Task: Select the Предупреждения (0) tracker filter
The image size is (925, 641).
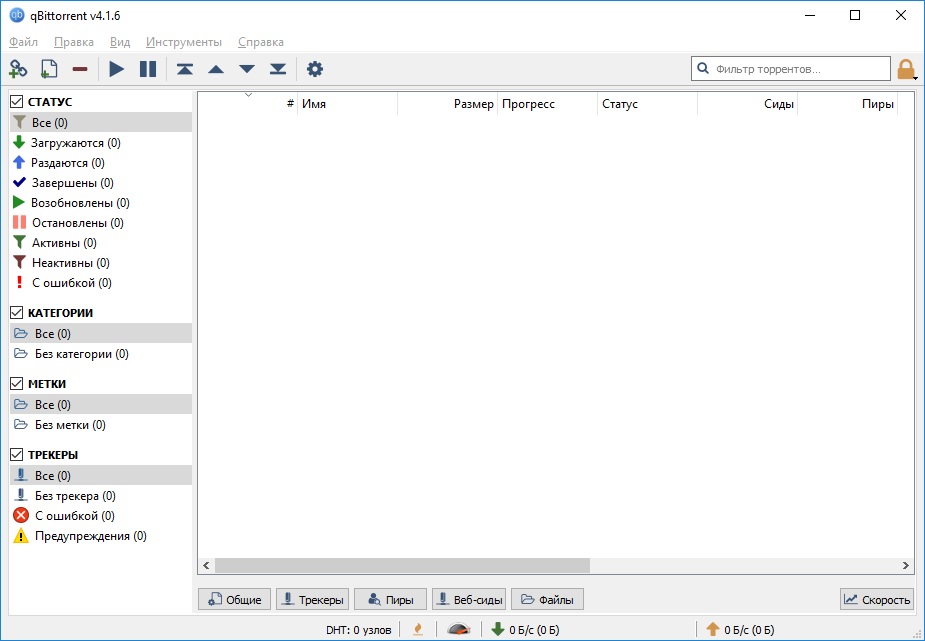Action: 101,536
